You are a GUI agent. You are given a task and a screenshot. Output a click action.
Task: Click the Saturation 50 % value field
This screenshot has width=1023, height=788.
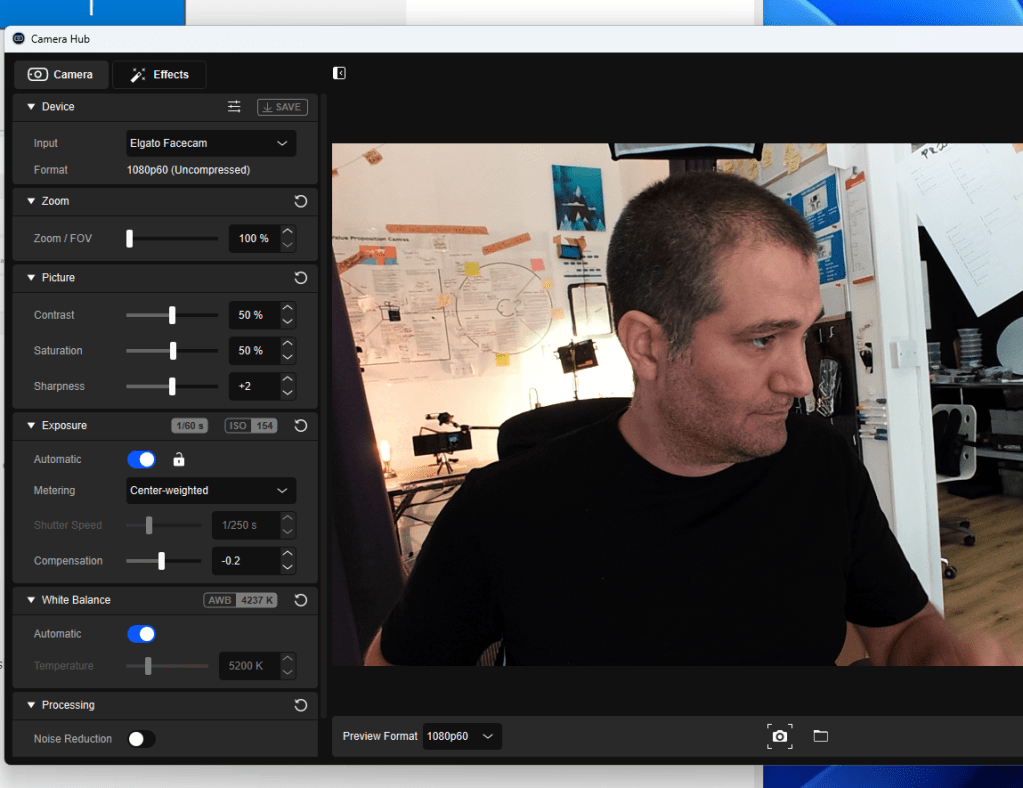[254, 350]
